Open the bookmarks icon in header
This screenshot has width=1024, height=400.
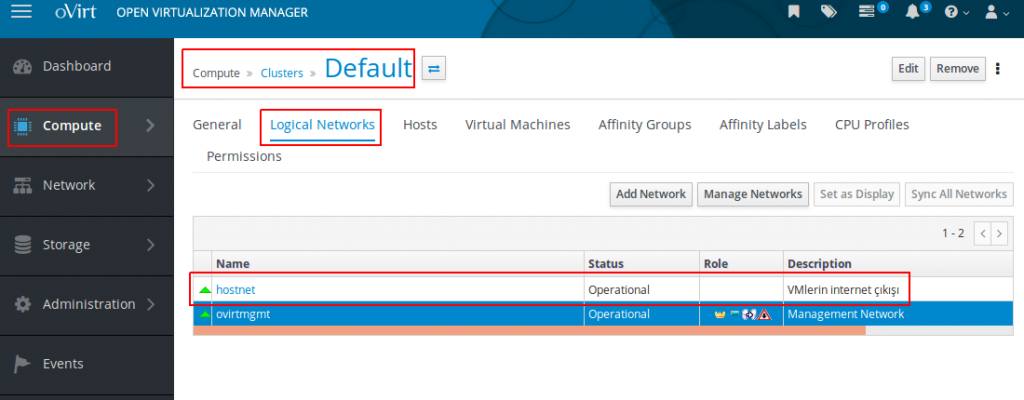pos(793,12)
